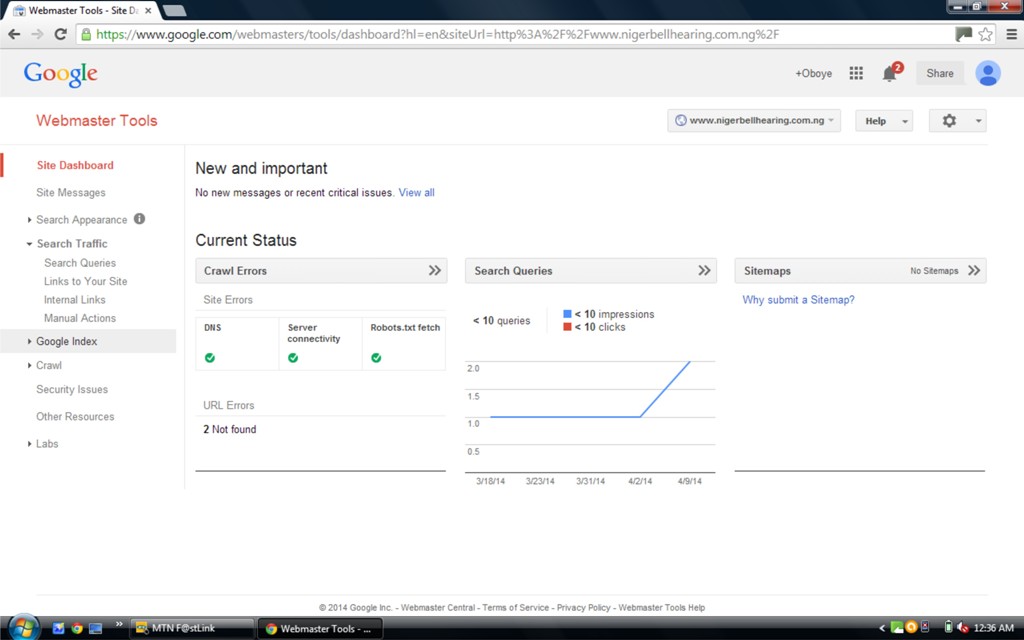The image size is (1024, 640).
Task: Open Webmaster Central footer link
Action: coord(438,607)
